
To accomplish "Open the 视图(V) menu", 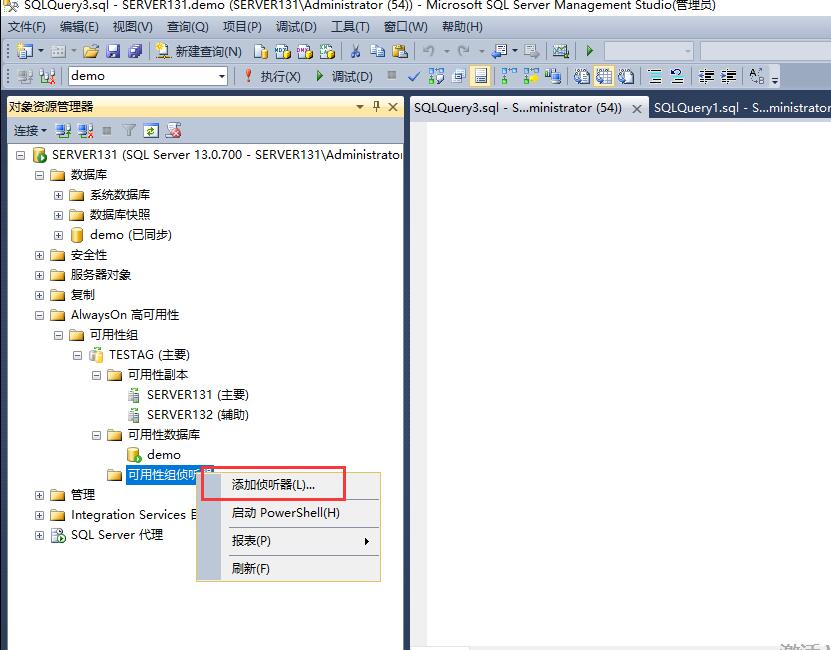I will click(x=132, y=27).
